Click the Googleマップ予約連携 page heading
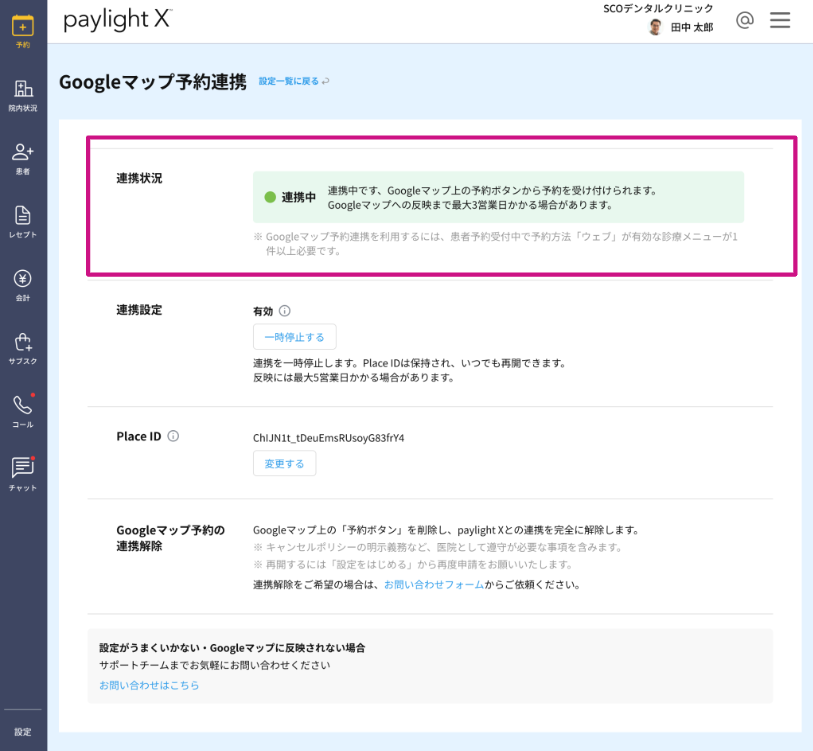 click(x=153, y=82)
